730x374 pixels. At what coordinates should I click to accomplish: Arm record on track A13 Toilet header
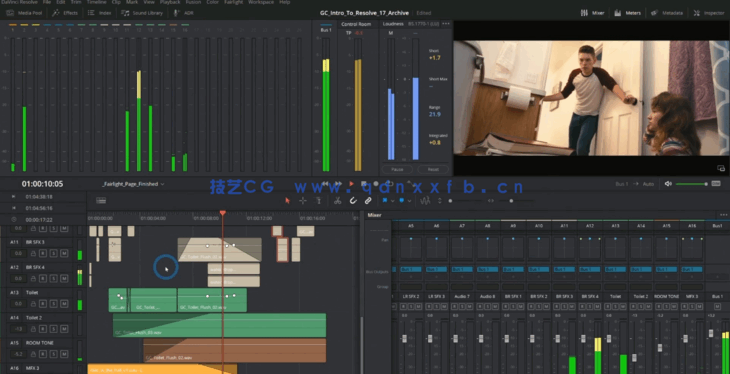tap(43, 304)
